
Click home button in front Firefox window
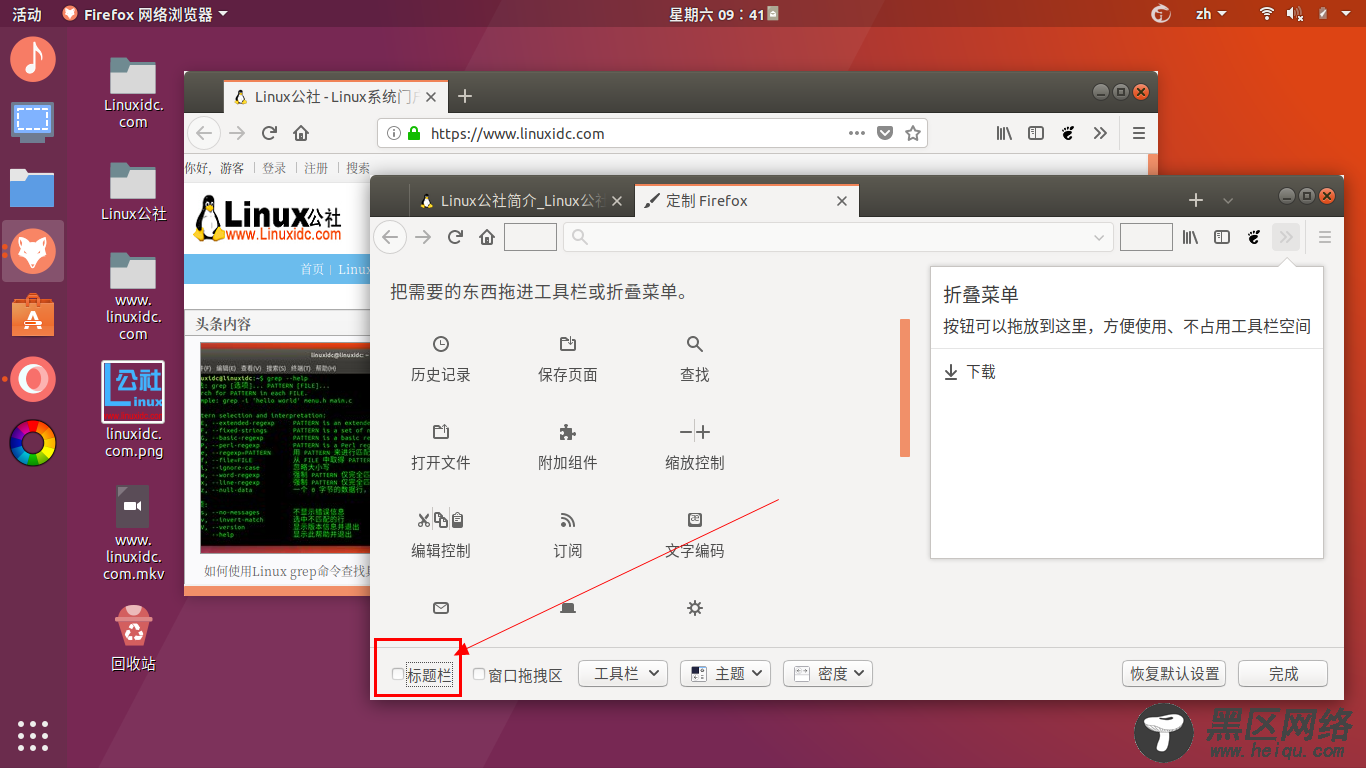(487, 237)
